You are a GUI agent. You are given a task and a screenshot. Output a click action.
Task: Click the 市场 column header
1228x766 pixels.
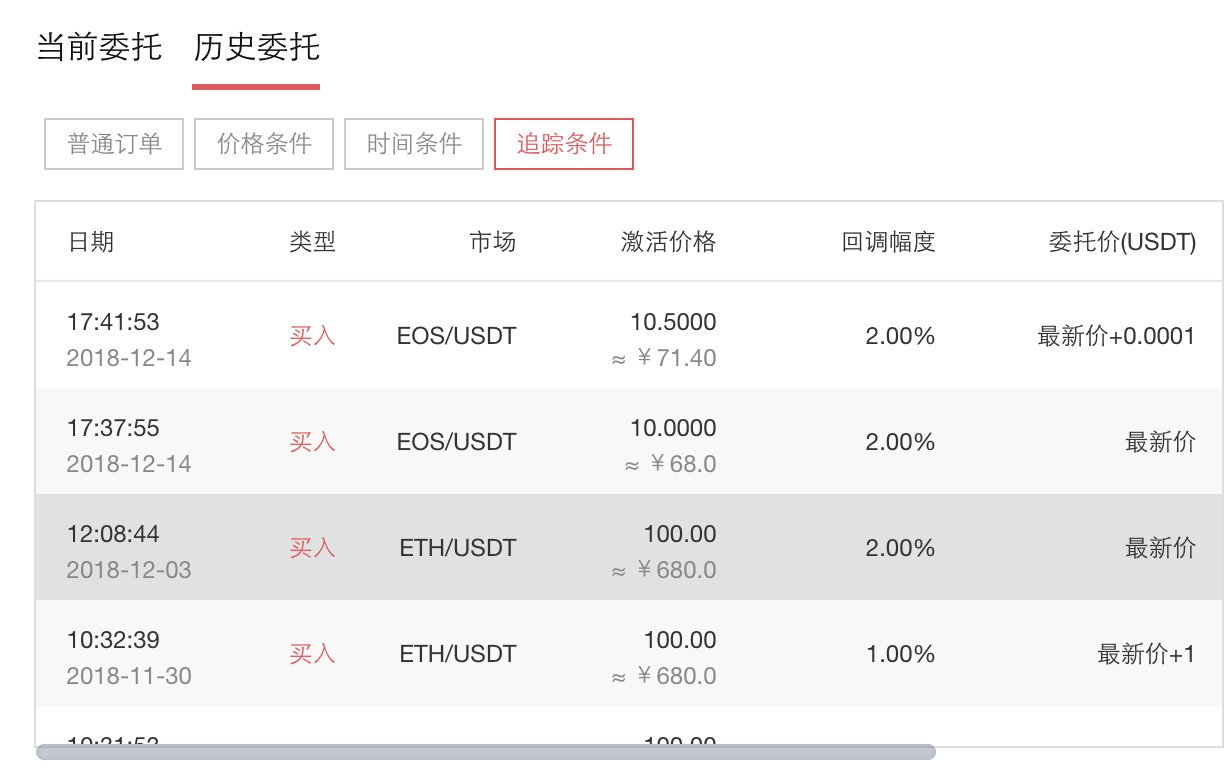492,242
